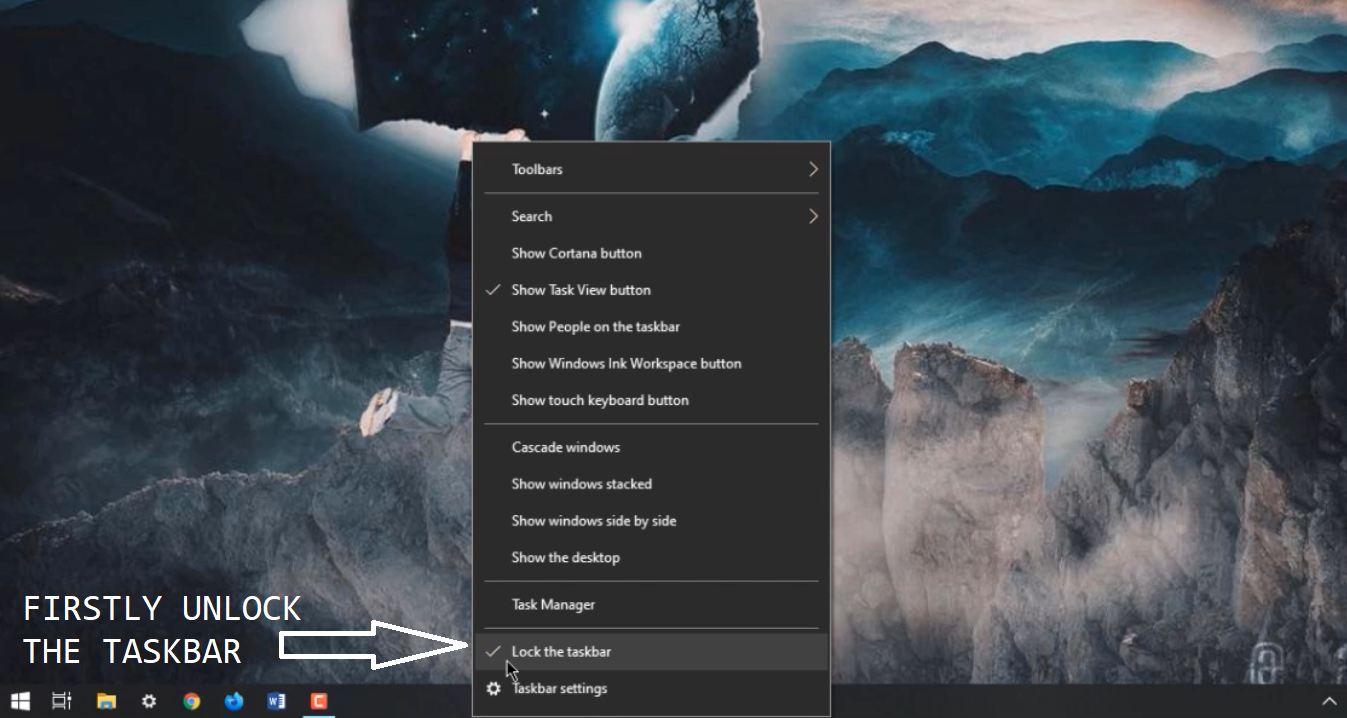Open Task View from the taskbar
1347x718 pixels.
[x=62, y=701]
